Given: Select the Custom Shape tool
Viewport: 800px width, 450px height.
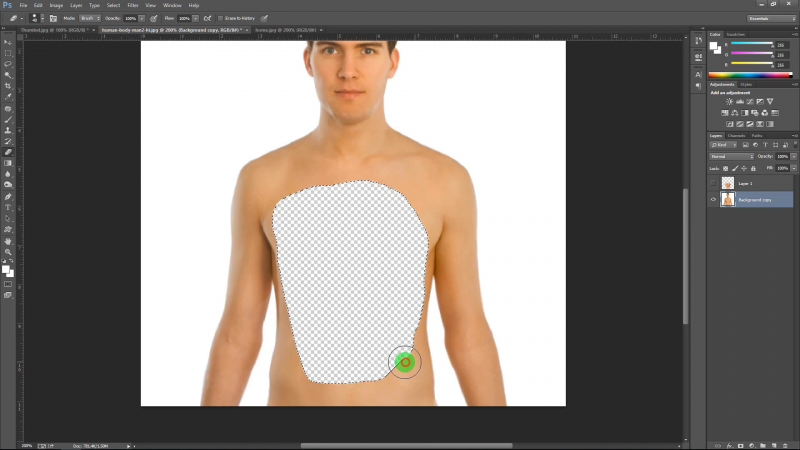Looking at the screenshot, I should tap(8, 230).
